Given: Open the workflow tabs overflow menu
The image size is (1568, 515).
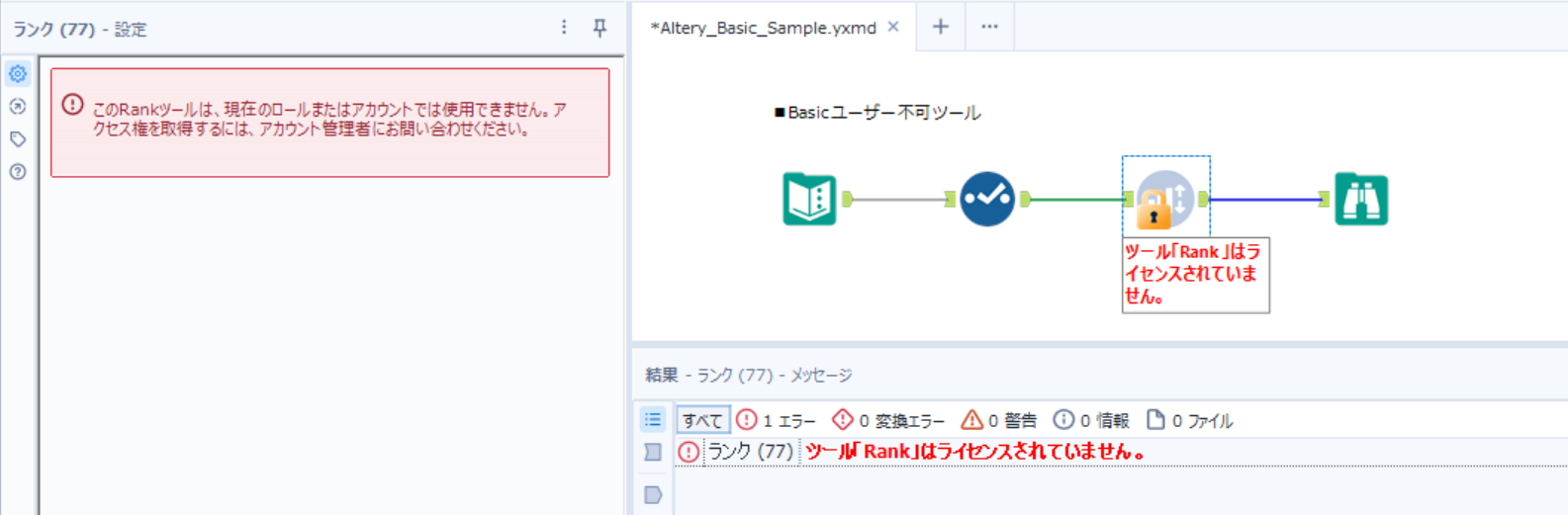Looking at the screenshot, I should [x=989, y=27].
